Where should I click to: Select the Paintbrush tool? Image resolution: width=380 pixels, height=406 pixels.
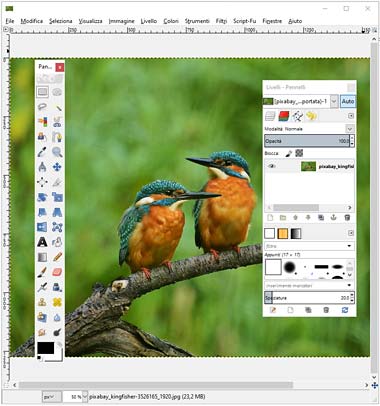[42, 272]
